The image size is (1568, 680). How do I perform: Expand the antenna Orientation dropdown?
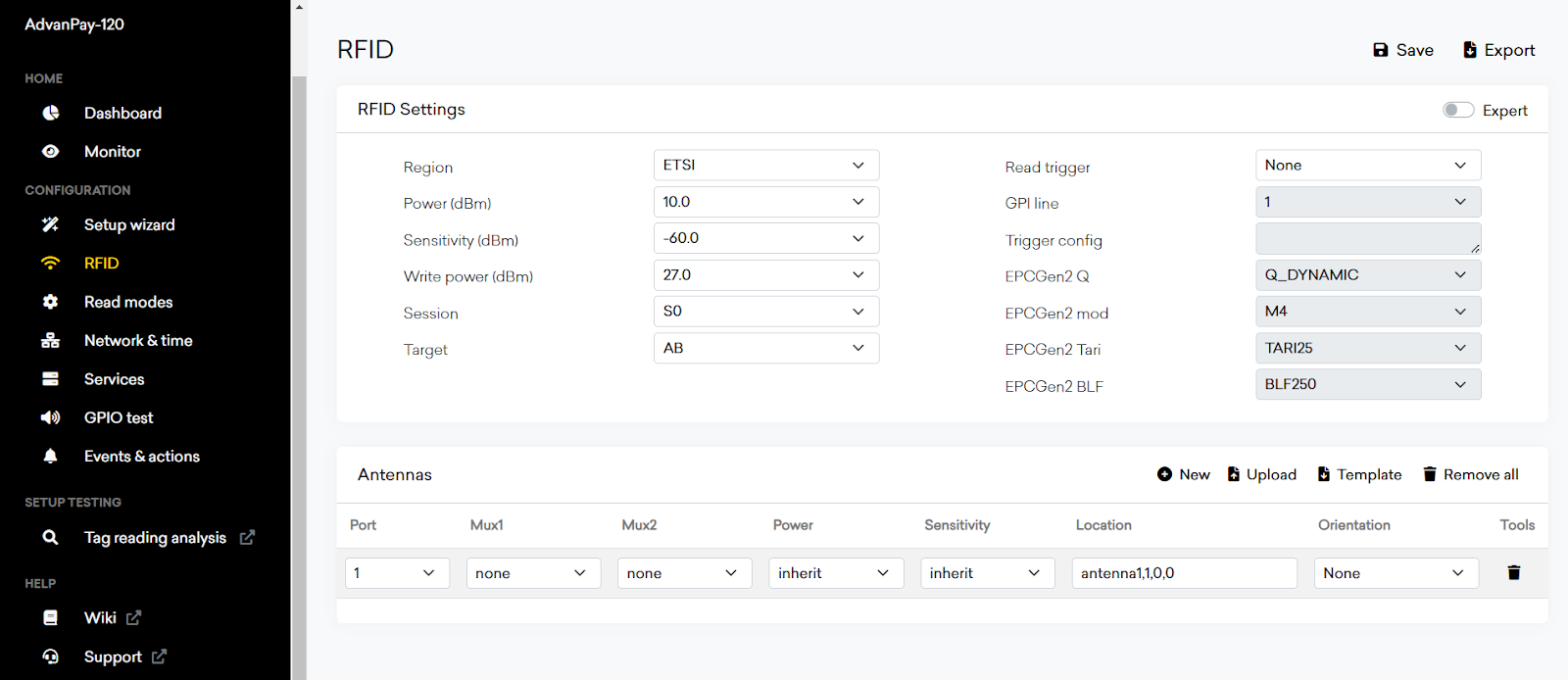[1396, 573]
